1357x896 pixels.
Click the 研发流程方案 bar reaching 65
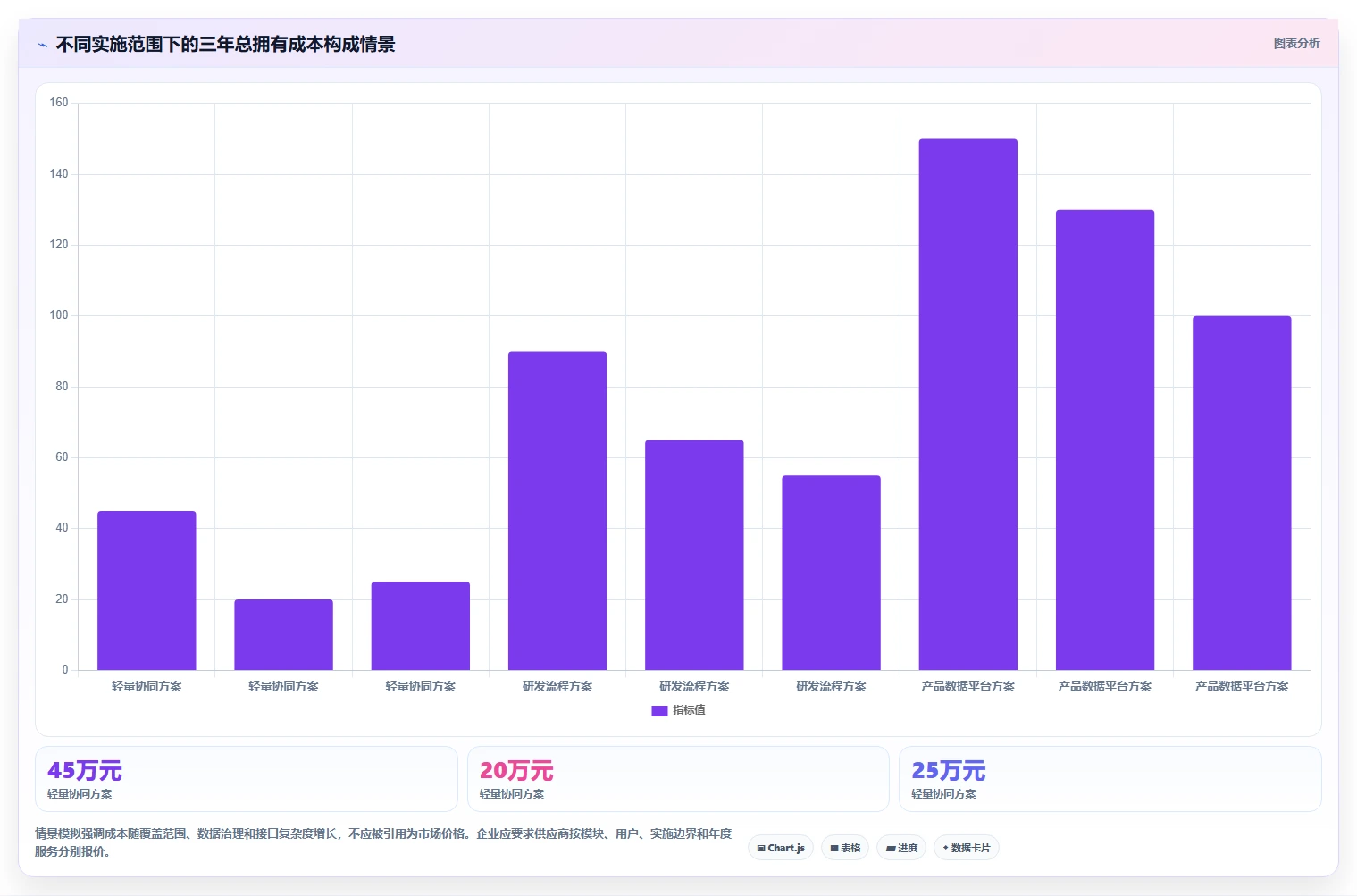point(694,555)
